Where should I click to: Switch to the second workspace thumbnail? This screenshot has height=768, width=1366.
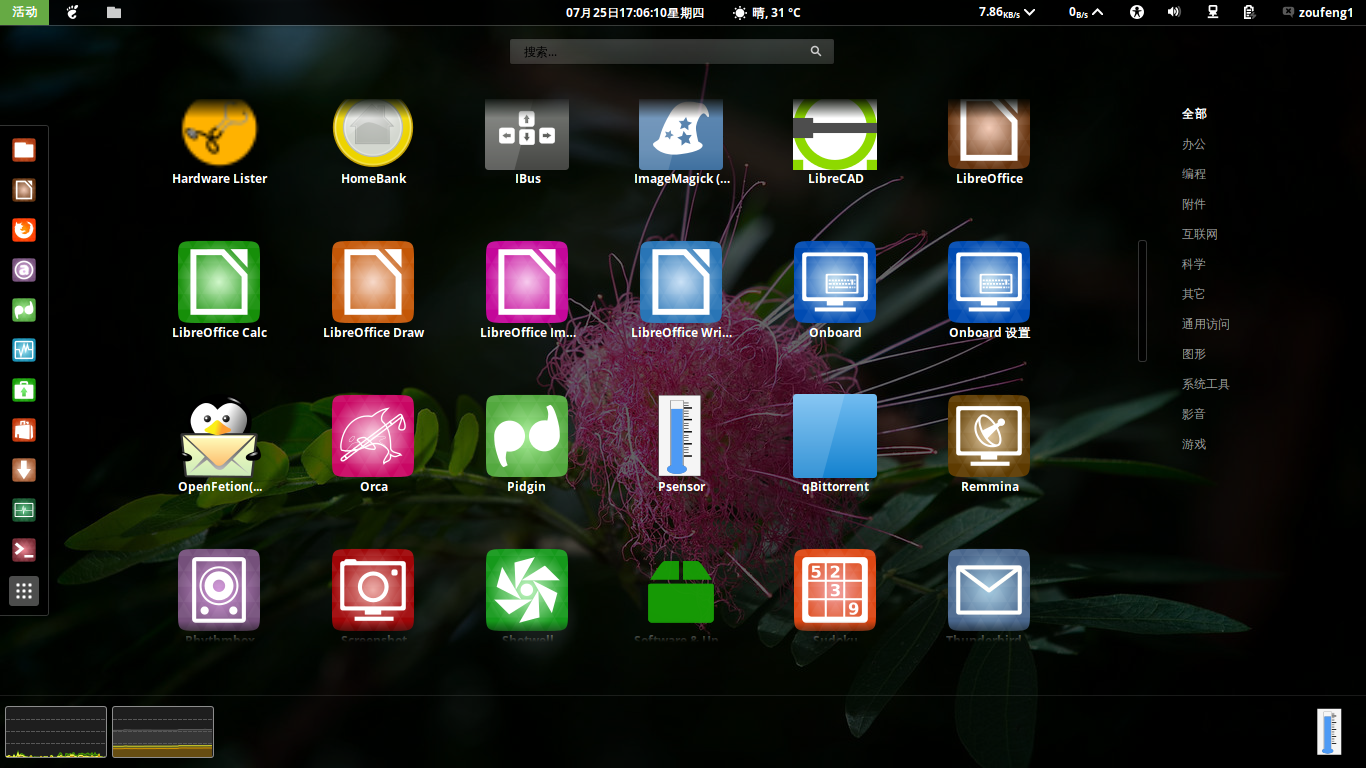[x=163, y=732]
